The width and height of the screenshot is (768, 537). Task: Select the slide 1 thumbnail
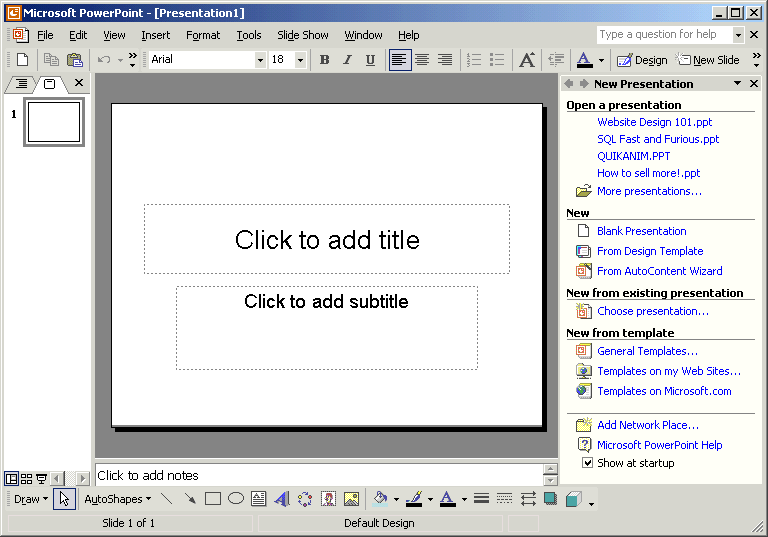[x=54, y=122]
